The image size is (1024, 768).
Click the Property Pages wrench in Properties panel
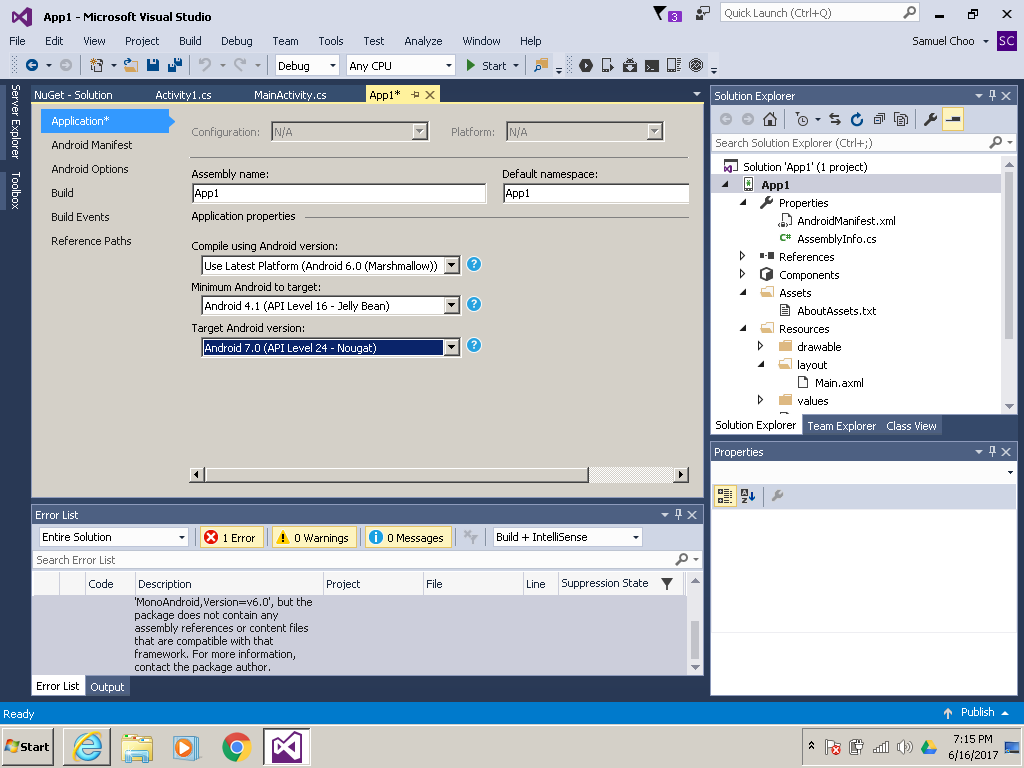[x=777, y=496]
